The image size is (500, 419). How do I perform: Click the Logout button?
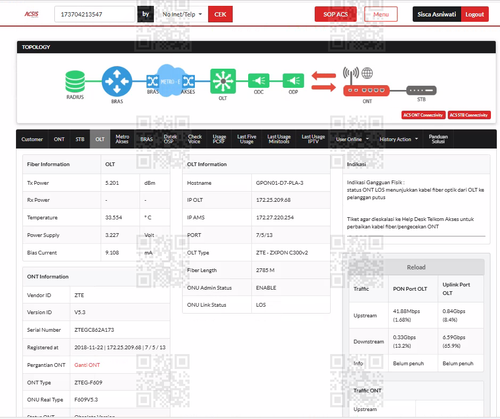(x=475, y=14)
